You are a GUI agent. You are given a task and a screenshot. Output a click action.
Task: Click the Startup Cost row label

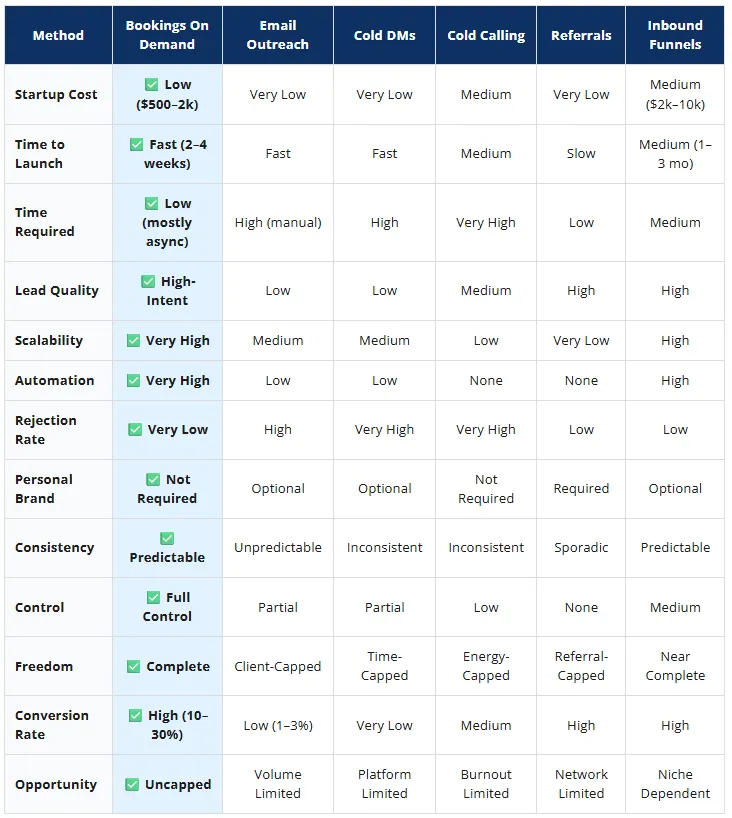pos(56,94)
